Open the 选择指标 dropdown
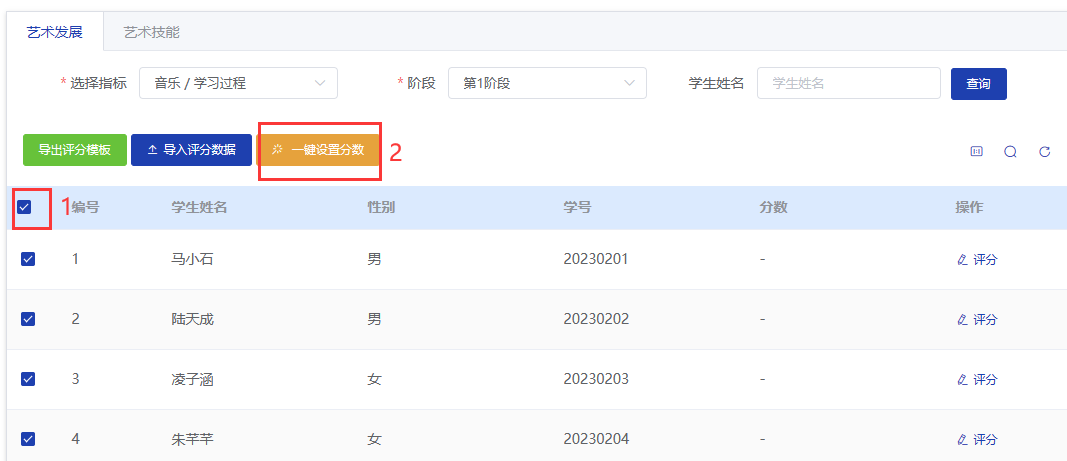The width and height of the screenshot is (1067, 461). pos(238,83)
